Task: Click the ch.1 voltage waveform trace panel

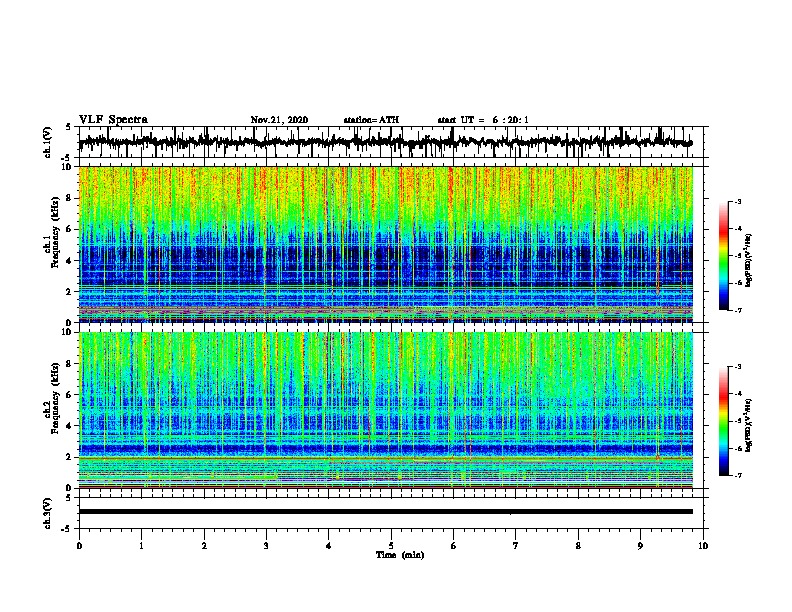Action: [x=393, y=142]
